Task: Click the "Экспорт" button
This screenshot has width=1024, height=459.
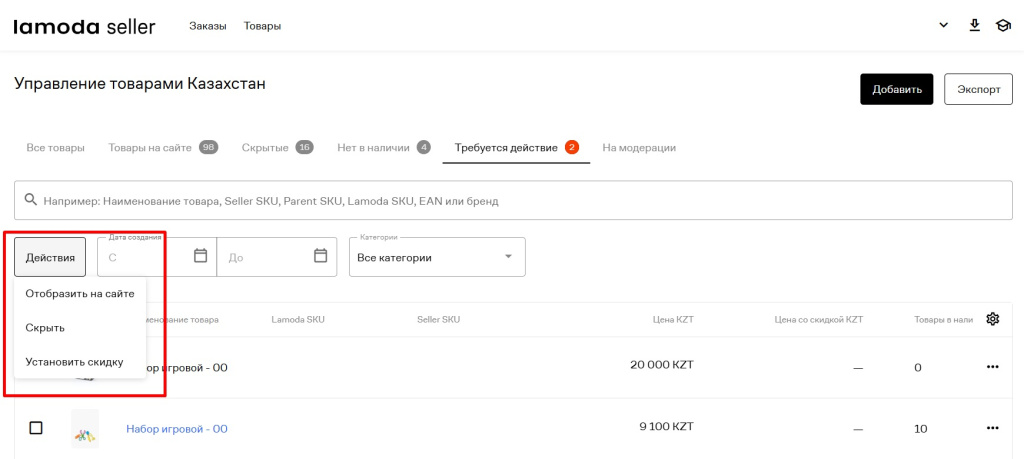Action: pyautogui.click(x=978, y=89)
